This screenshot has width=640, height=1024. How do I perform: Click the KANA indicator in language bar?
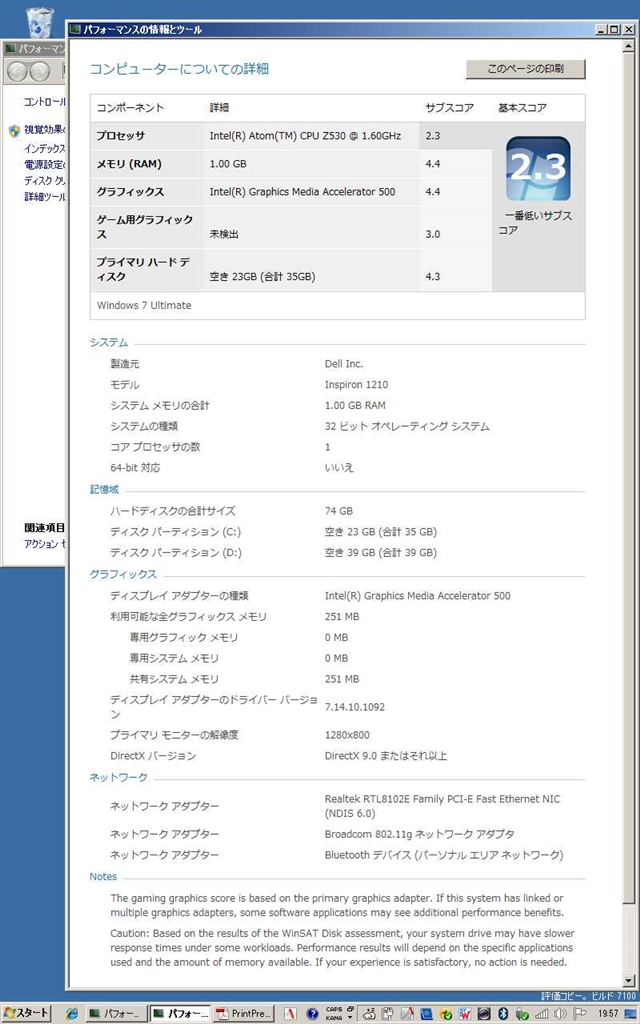click(x=334, y=1017)
